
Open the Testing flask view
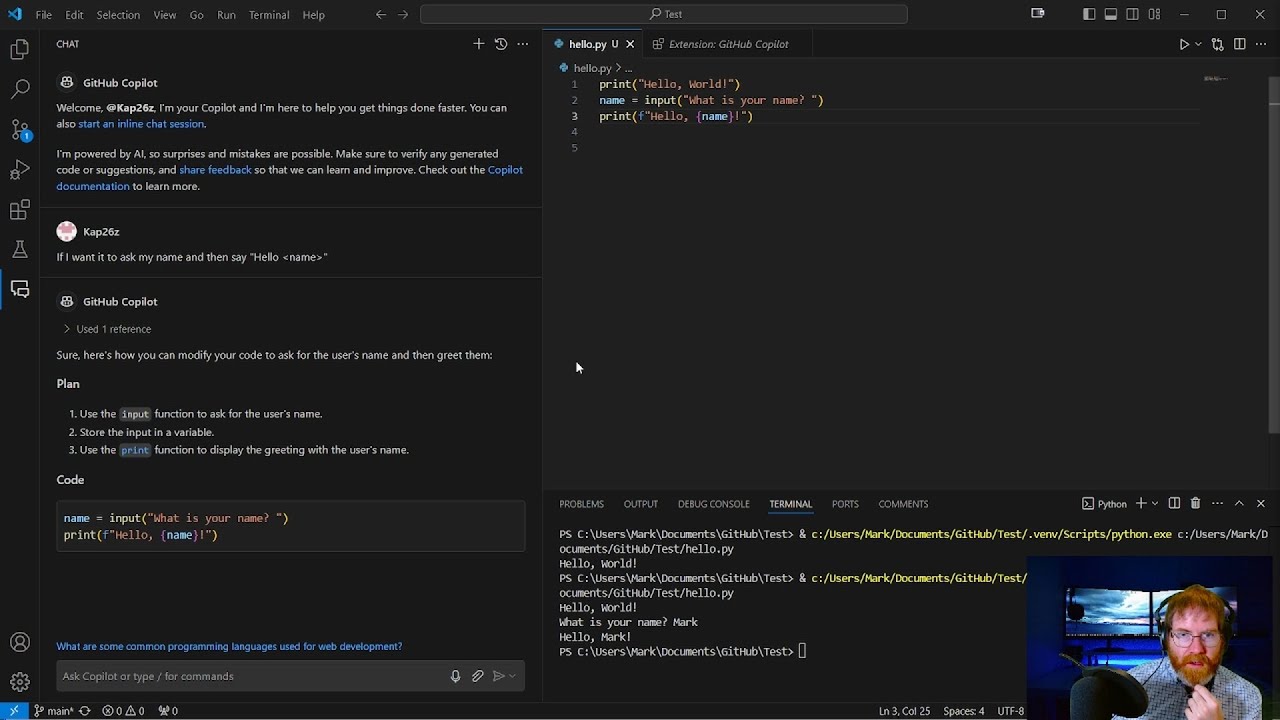coord(20,250)
